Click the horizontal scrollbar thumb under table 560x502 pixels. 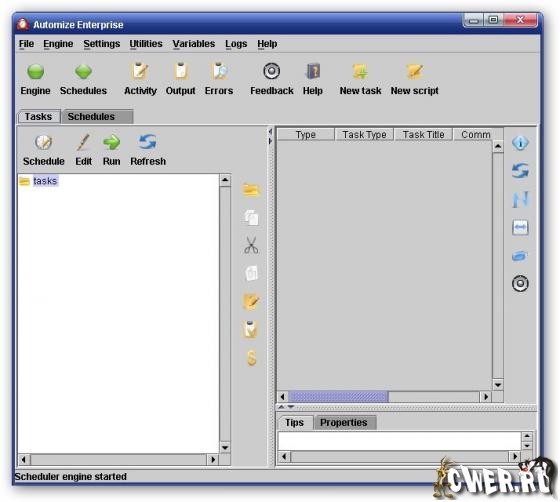click(x=338, y=397)
